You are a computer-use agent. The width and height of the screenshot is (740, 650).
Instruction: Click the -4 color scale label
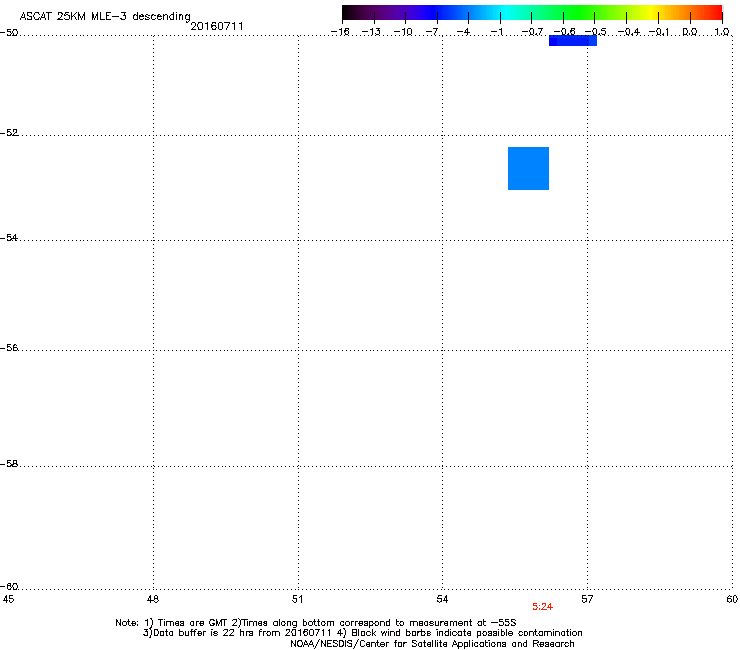click(463, 32)
